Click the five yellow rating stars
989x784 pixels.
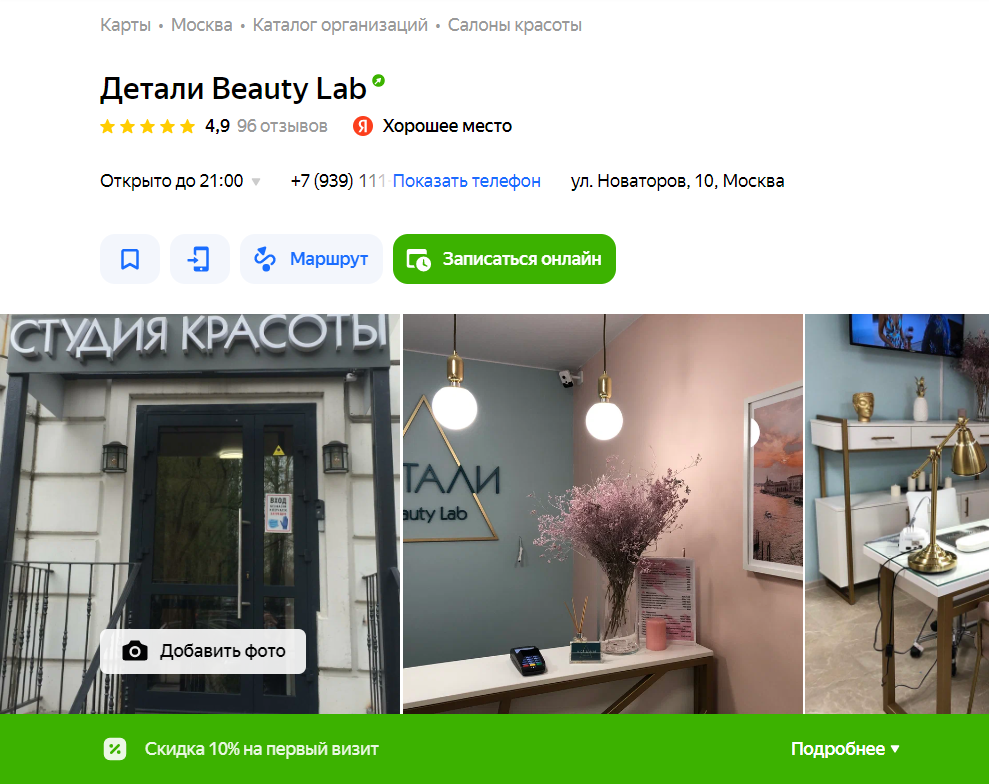pos(148,127)
